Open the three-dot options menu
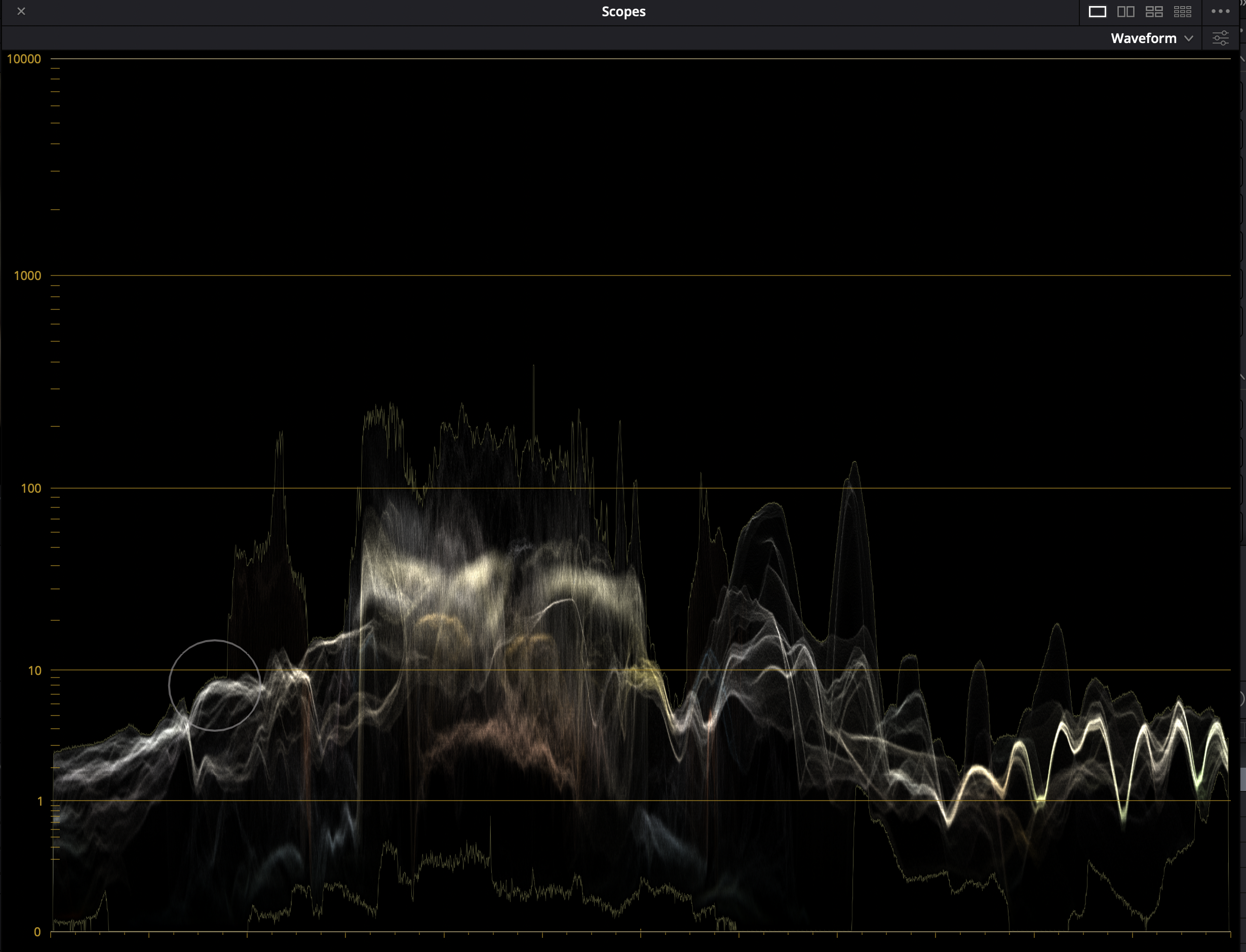The image size is (1246, 952). (1220, 11)
